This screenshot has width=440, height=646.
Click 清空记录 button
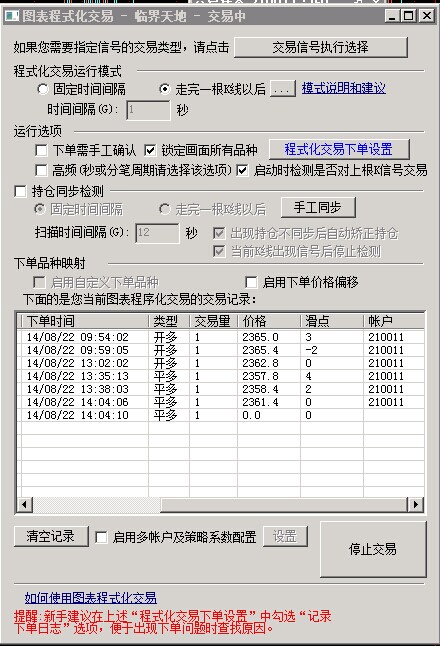click(x=51, y=536)
